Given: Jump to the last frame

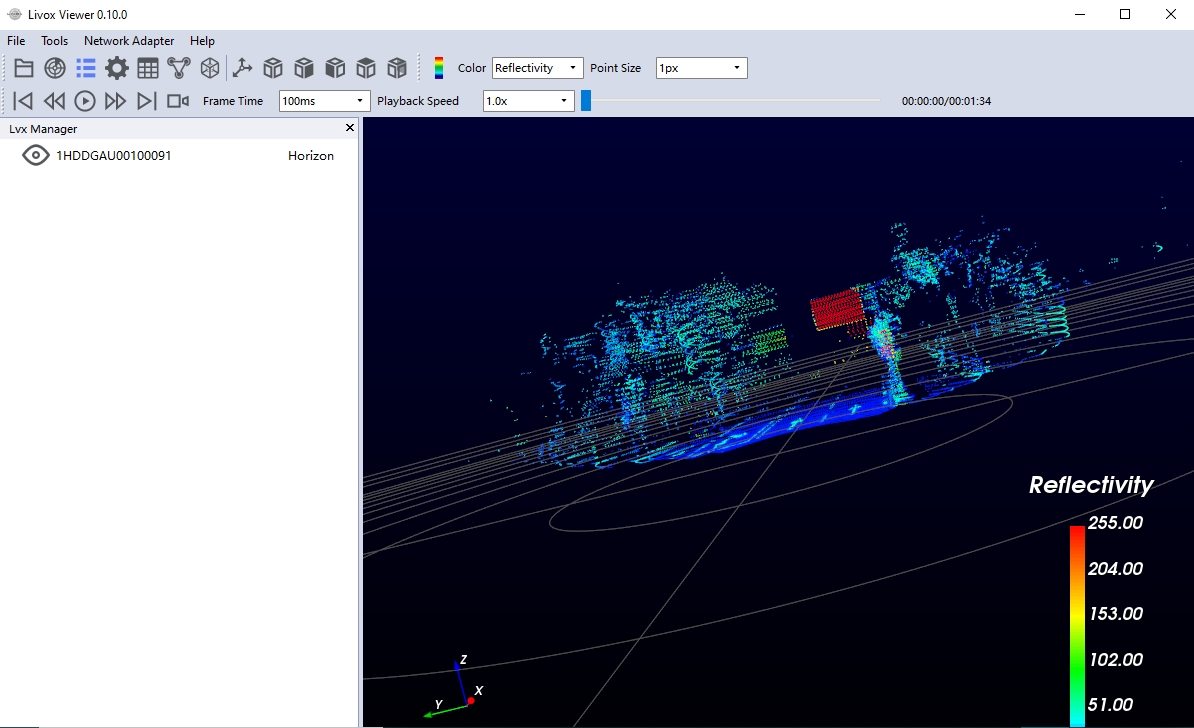Looking at the screenshot, I should tap(146, 101).
